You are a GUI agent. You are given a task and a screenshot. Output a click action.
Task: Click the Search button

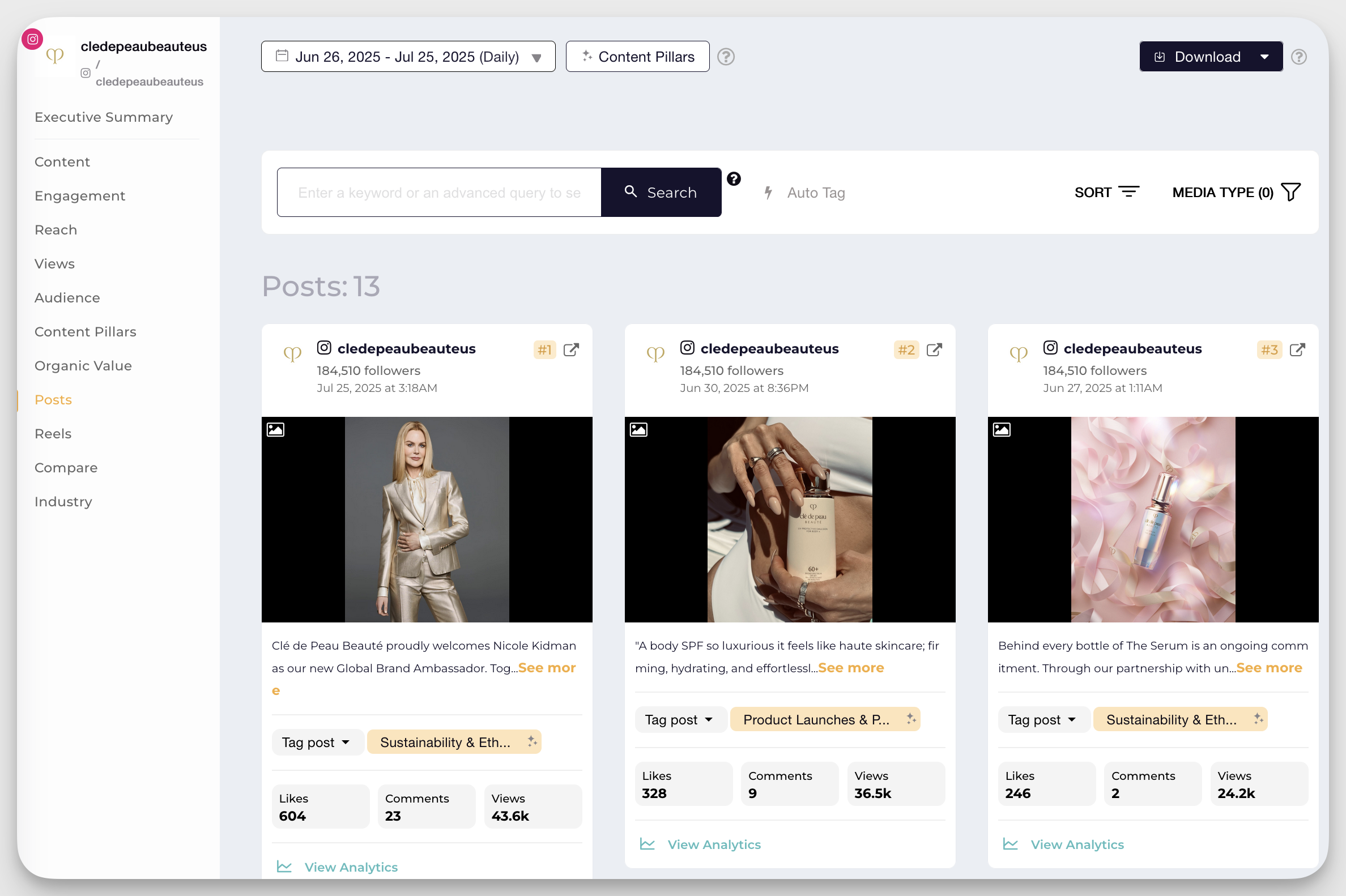click(661, 192)
